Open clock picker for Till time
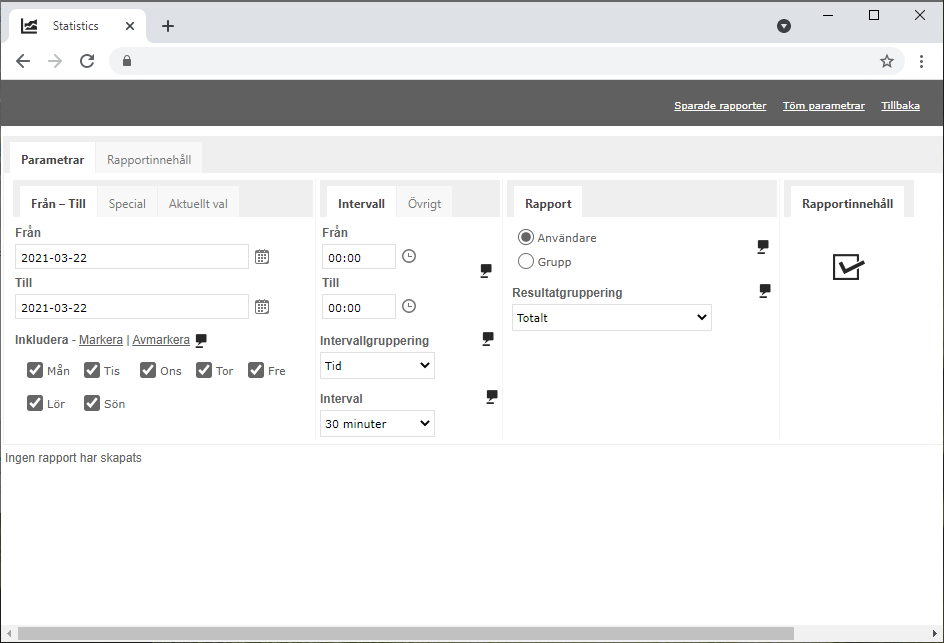 [x=409, y=306]
